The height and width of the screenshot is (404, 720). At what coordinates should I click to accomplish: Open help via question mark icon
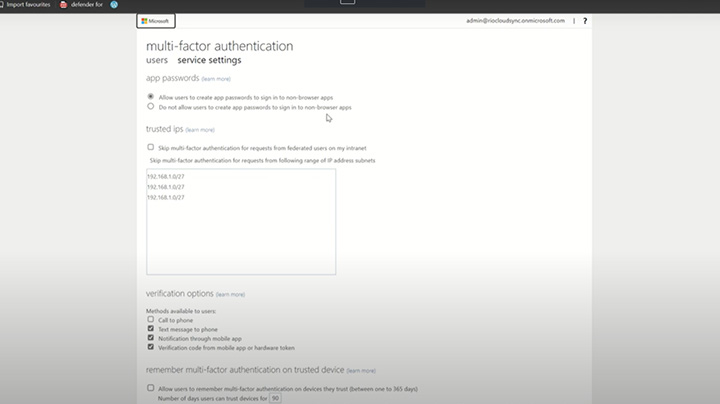[x=585, y=20]
